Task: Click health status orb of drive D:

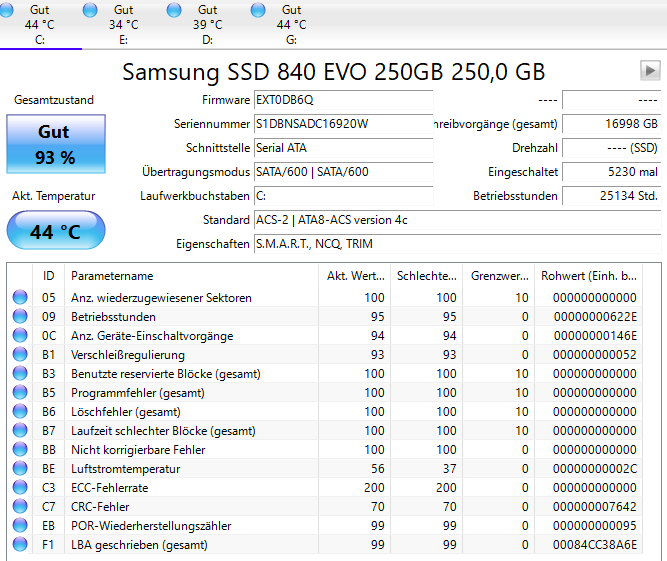Action: [x=174, y=10]
